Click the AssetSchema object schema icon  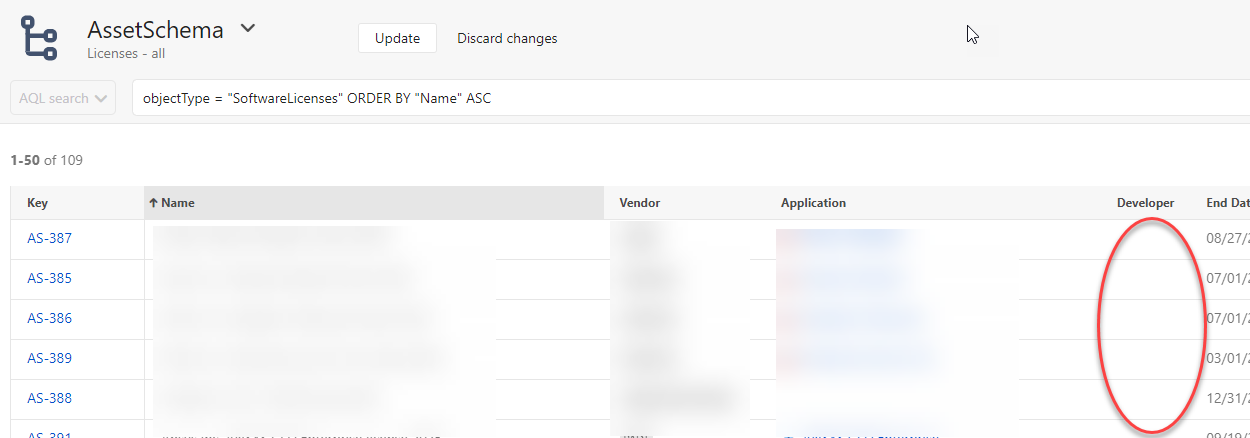40,38
